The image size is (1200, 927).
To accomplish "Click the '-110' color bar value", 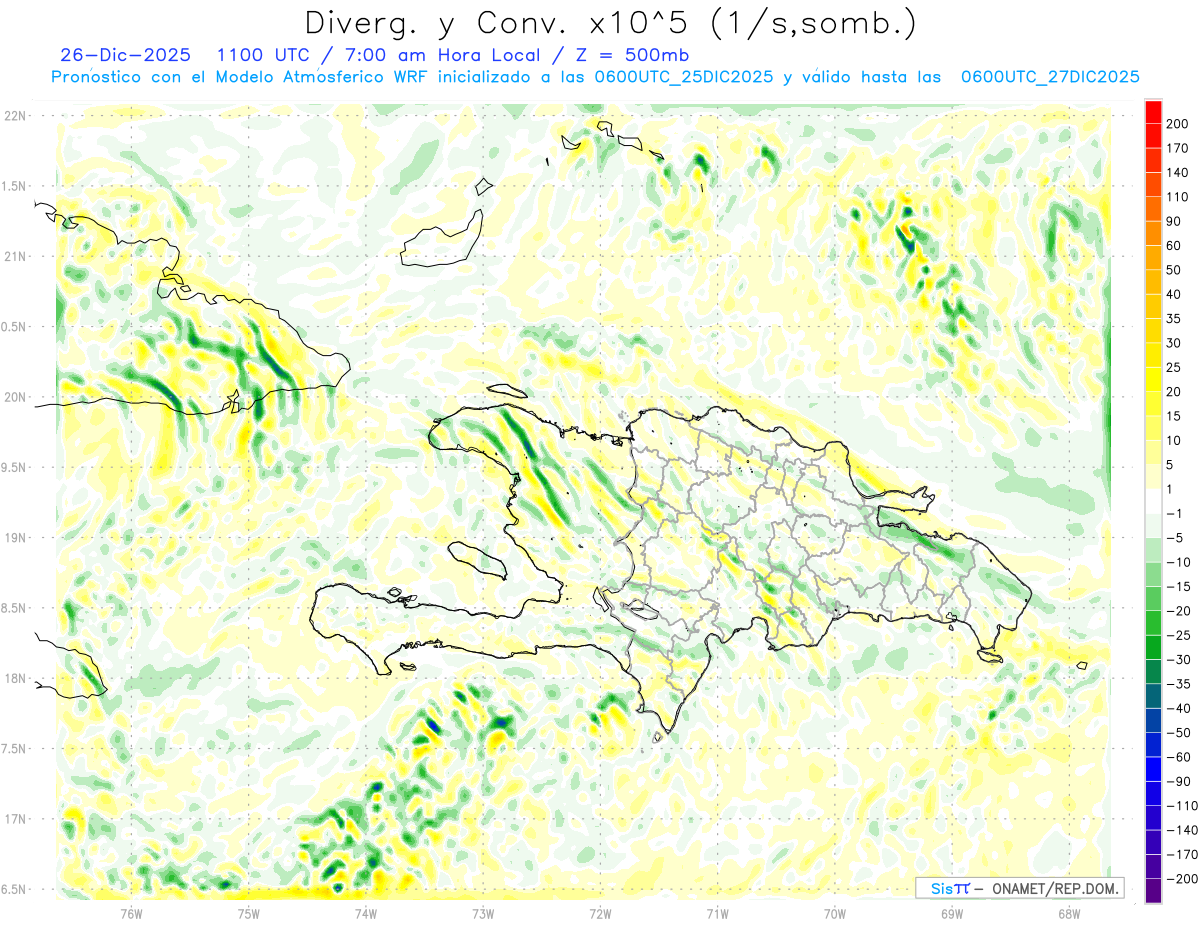I will point(1182,806).
